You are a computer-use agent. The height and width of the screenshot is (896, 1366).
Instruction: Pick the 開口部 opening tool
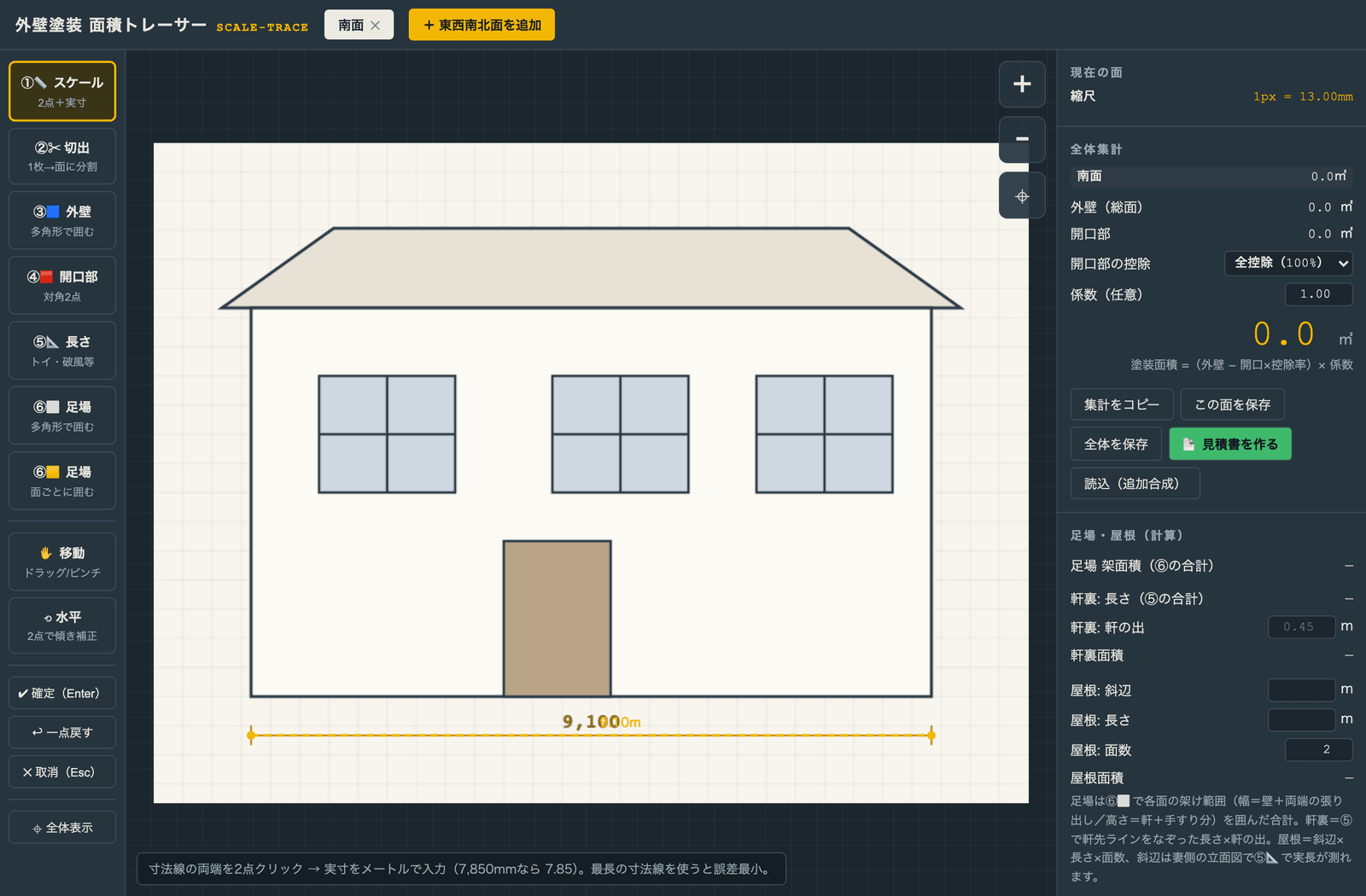pos(62,286)
